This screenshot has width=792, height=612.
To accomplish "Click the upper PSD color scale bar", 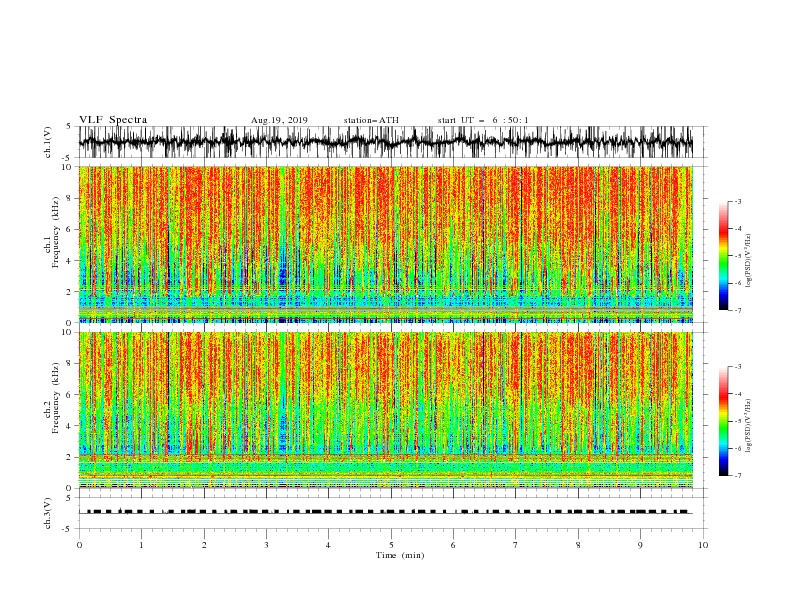I will [x=723, y=256].
